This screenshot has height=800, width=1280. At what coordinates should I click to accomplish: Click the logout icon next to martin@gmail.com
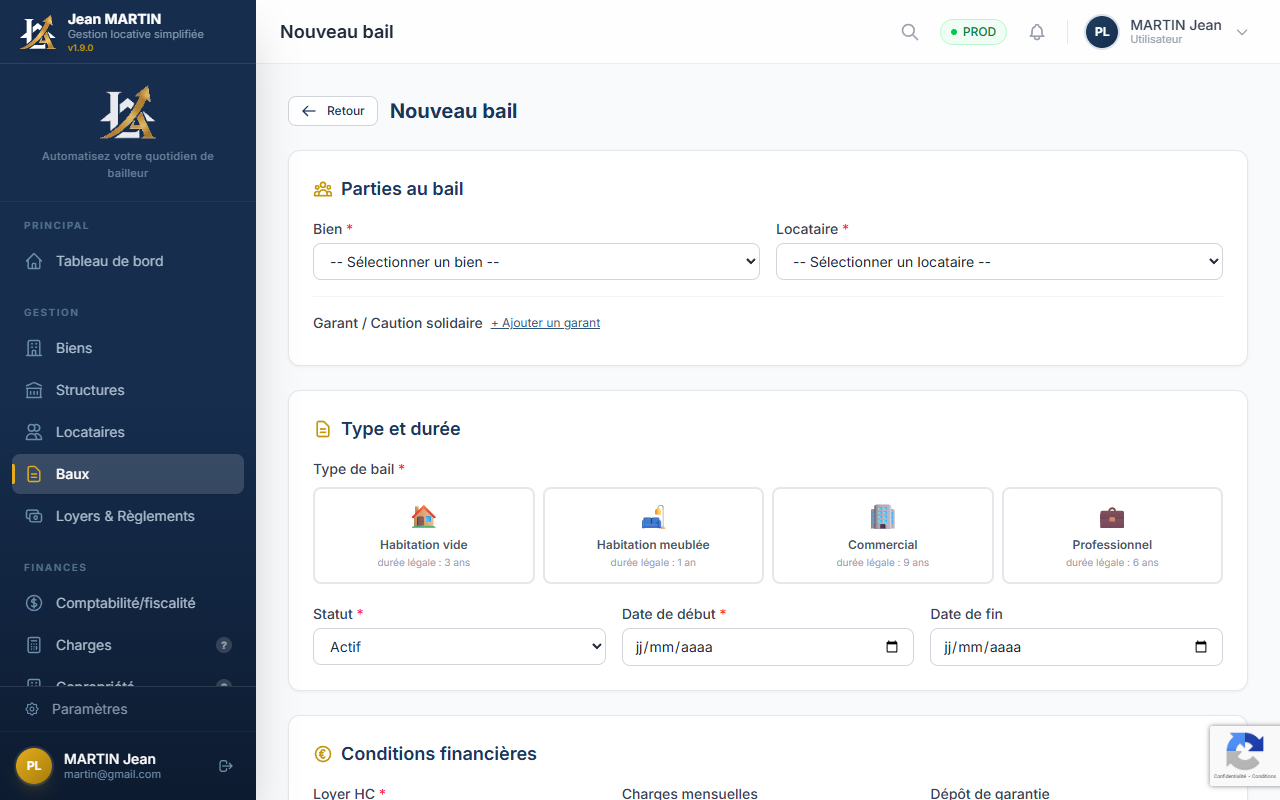225,766
